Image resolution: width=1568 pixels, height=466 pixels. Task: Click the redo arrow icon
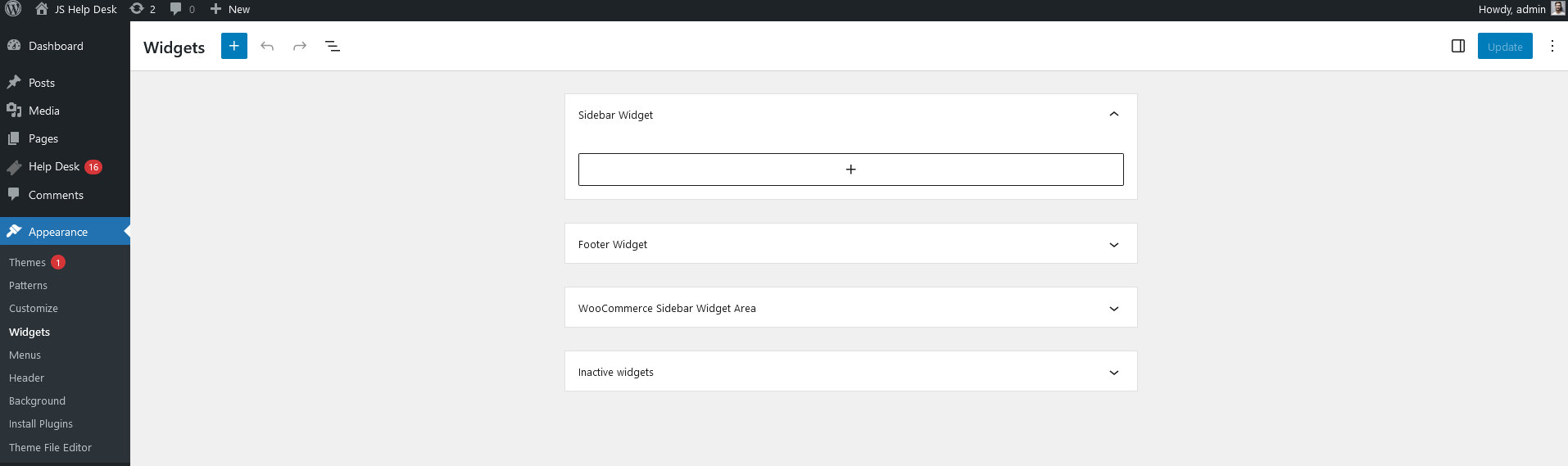click(x=300, y=46)
